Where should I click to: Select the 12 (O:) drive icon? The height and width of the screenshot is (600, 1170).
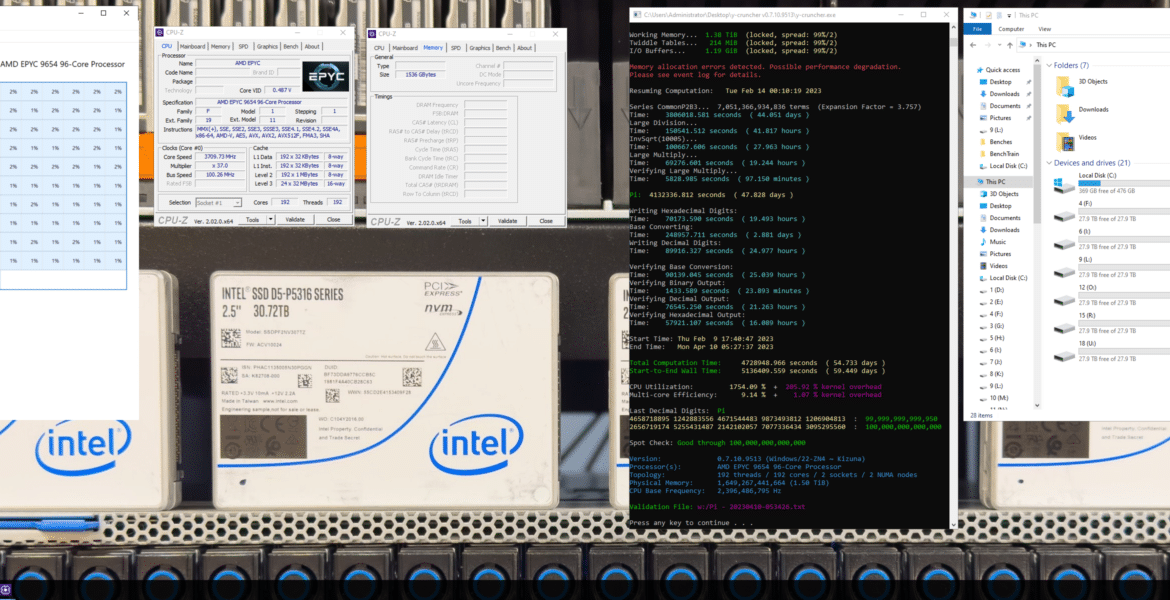click(1065, 300)
